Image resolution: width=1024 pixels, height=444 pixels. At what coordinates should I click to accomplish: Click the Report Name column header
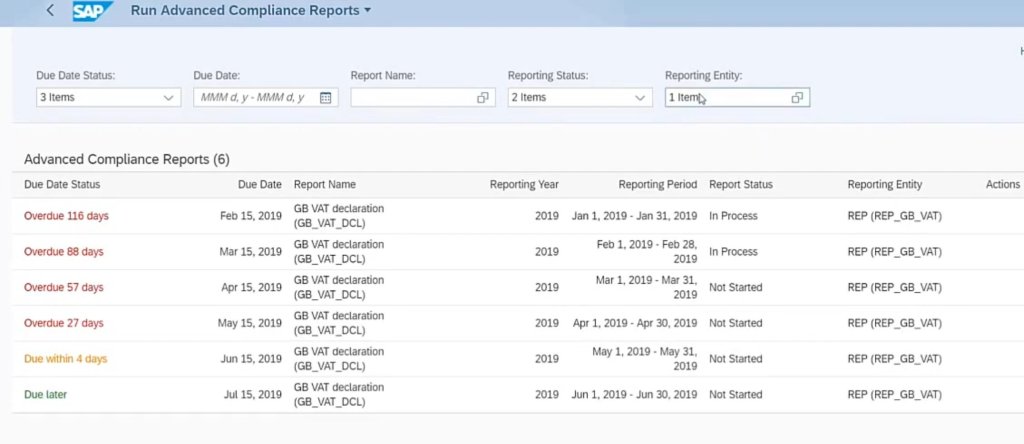pos(324,185)
